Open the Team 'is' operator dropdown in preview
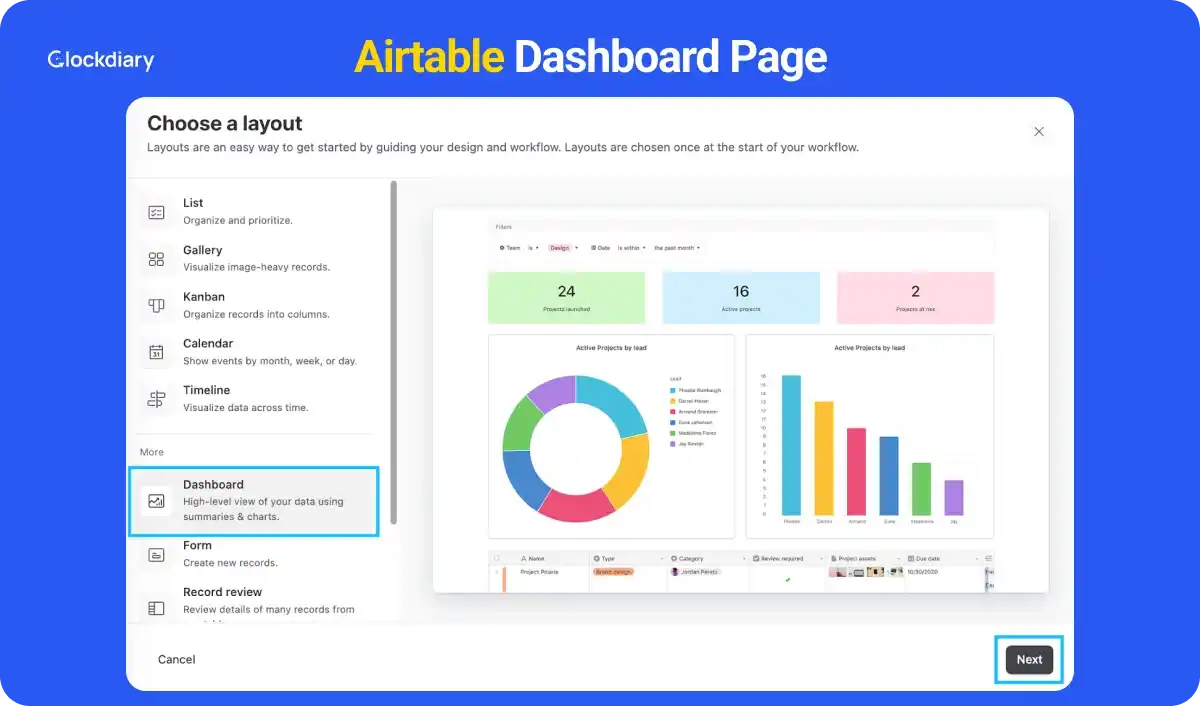This screenshot has width=1200, height=706. click(x=534, y=247)
